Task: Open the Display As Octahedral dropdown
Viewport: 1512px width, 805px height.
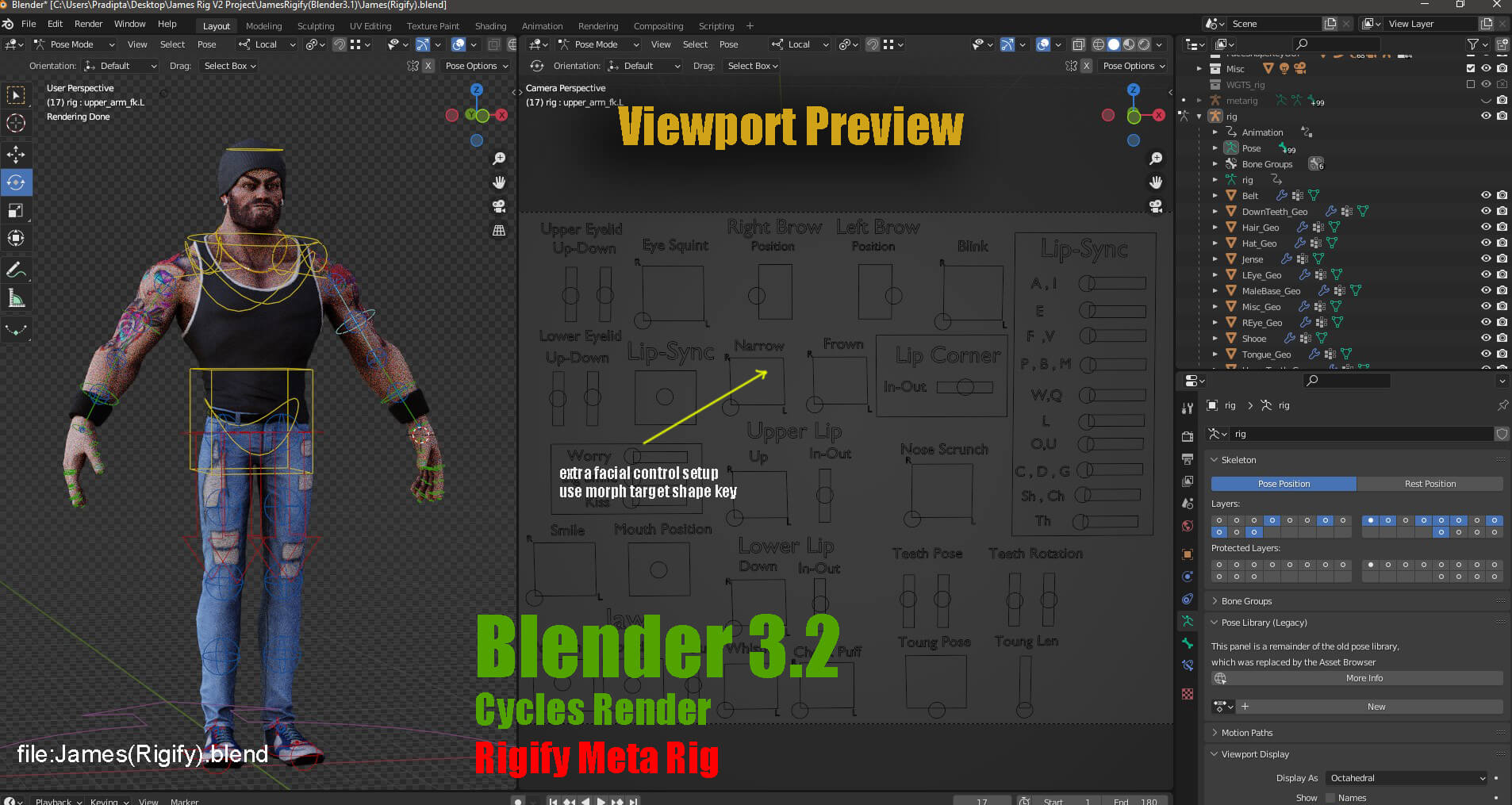Action: tap(1407, 778)
